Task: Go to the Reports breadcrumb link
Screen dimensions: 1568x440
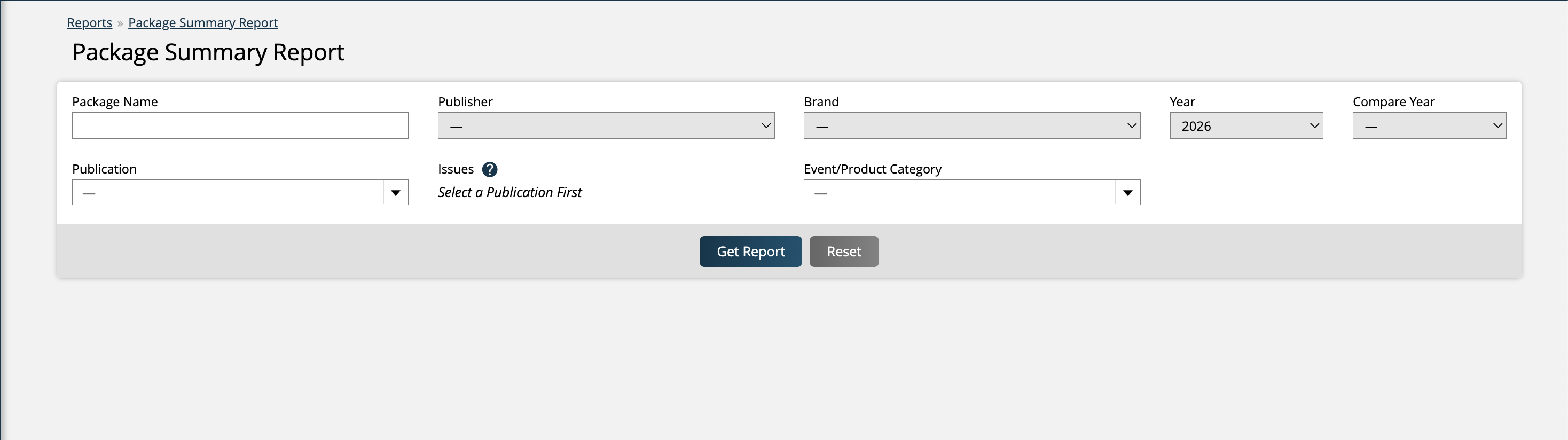Action: click(90, 22)
